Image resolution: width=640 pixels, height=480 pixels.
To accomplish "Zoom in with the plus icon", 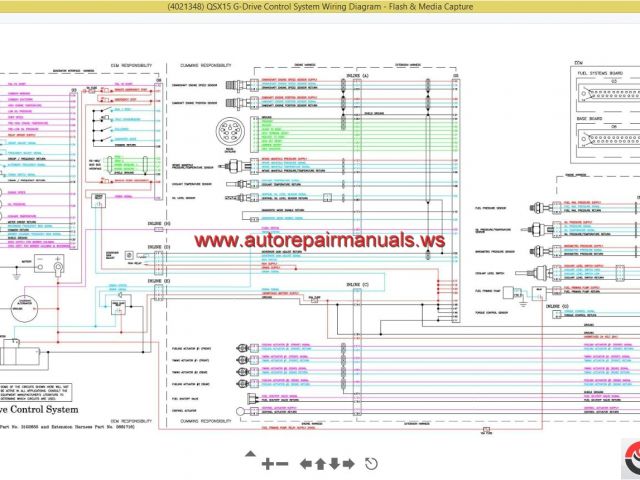I will pos(267,463).
